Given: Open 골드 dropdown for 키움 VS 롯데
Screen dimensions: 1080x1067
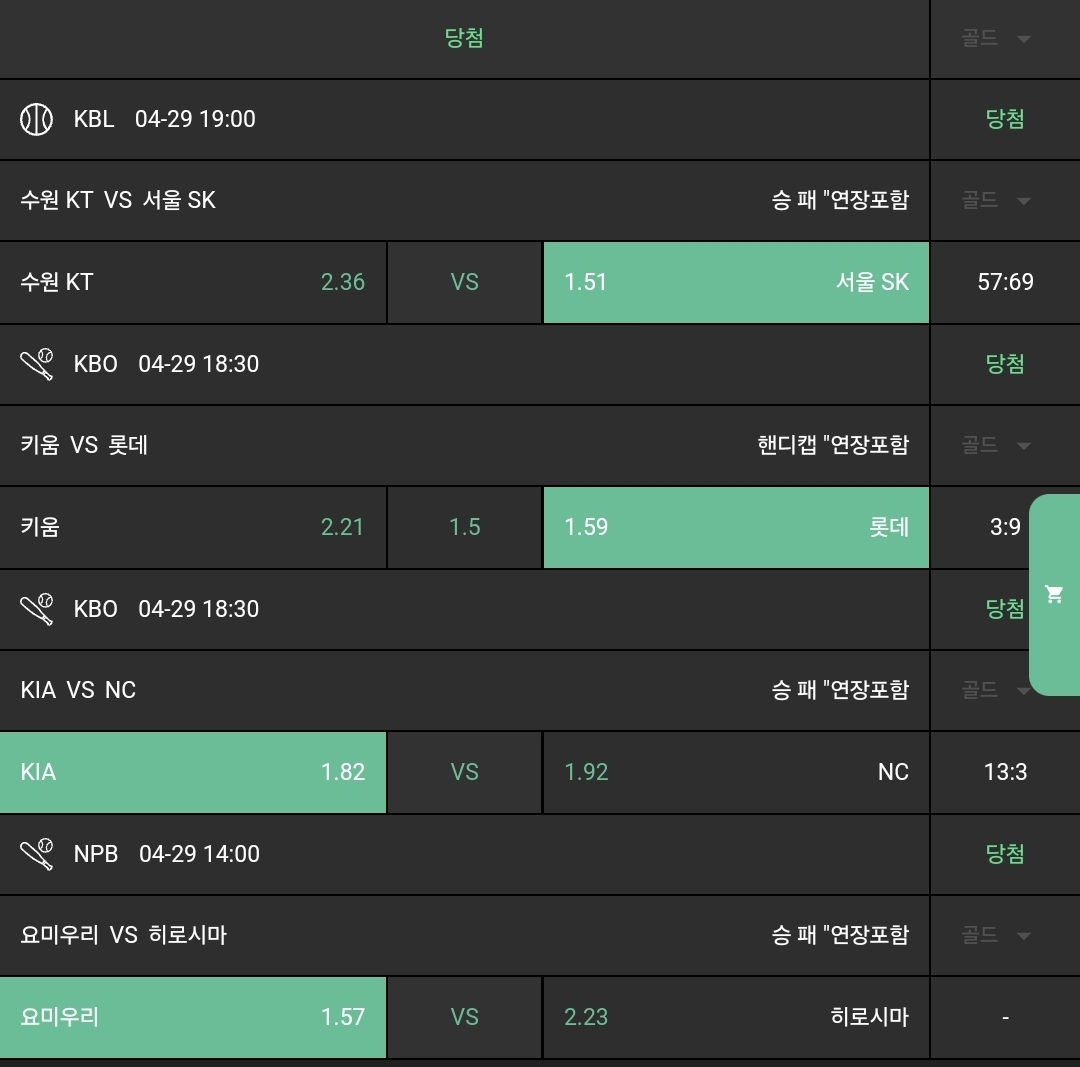Looking at the screenshot, I should pyautogui.click(x=996, y=445).
